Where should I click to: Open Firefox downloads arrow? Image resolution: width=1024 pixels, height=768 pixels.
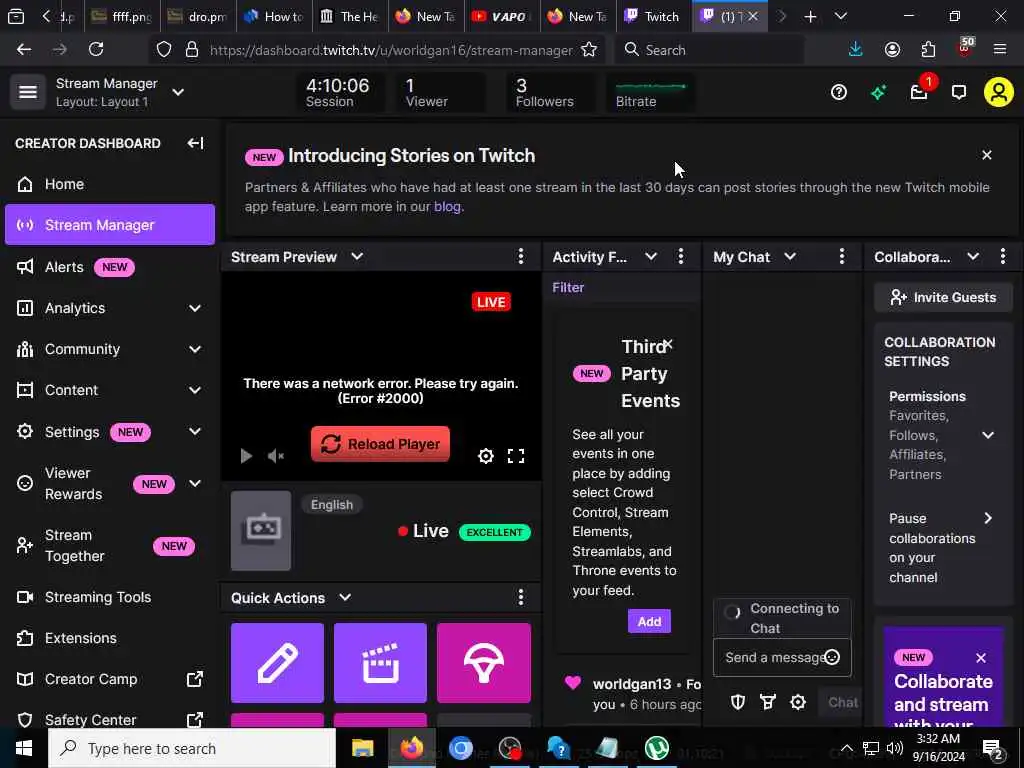pos(855,50)
